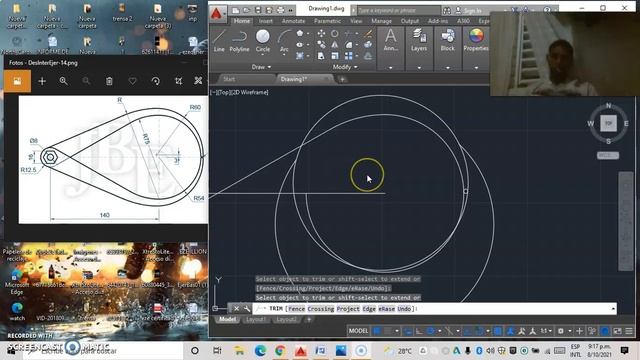
Task: Select the Copy tool in Modify panel
Action: coord(321,44)
